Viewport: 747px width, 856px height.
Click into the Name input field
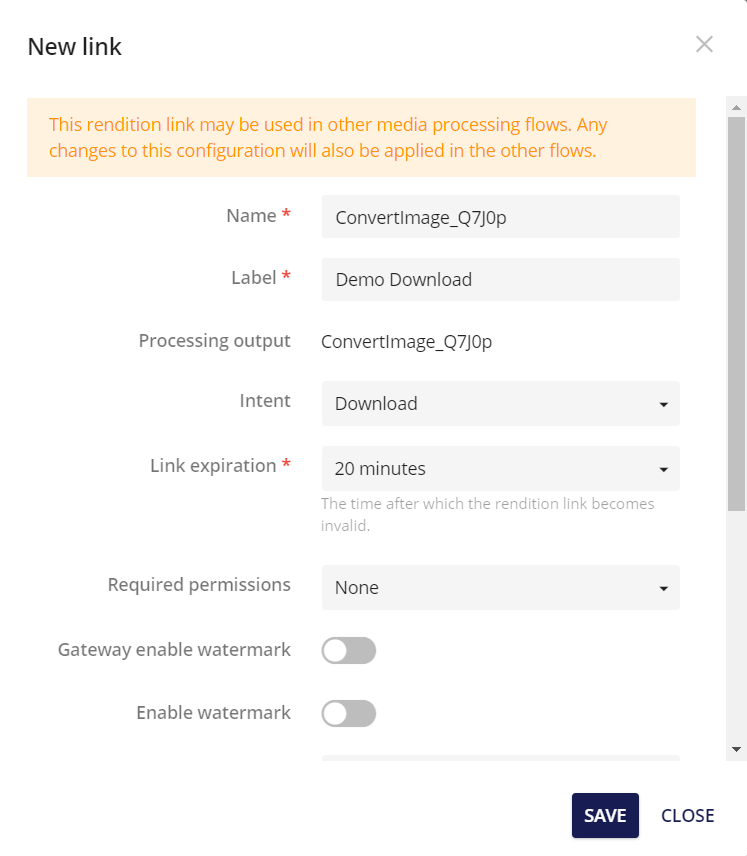click(x=500, y=217)
